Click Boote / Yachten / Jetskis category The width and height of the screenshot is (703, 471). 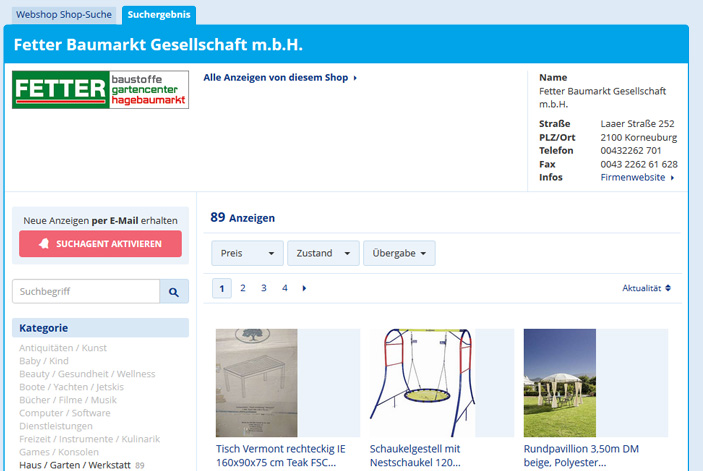coord(71,387)
